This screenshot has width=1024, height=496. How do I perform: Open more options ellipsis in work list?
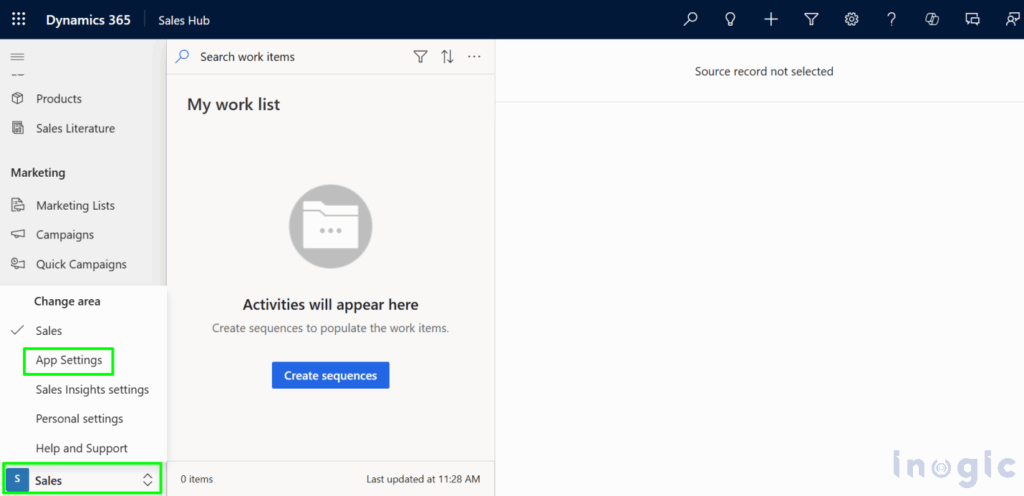(474, 57)
